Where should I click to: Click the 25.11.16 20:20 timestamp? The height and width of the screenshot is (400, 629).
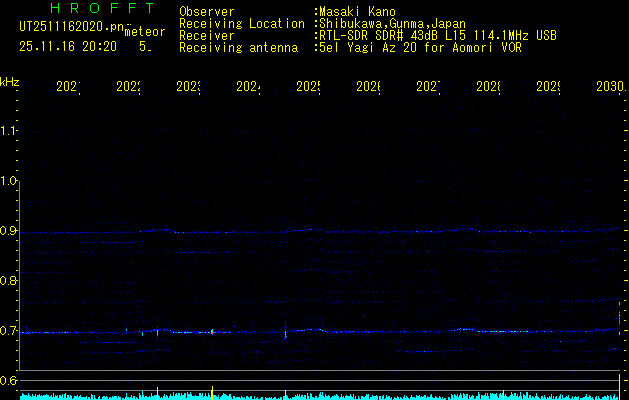click(68, 46)
